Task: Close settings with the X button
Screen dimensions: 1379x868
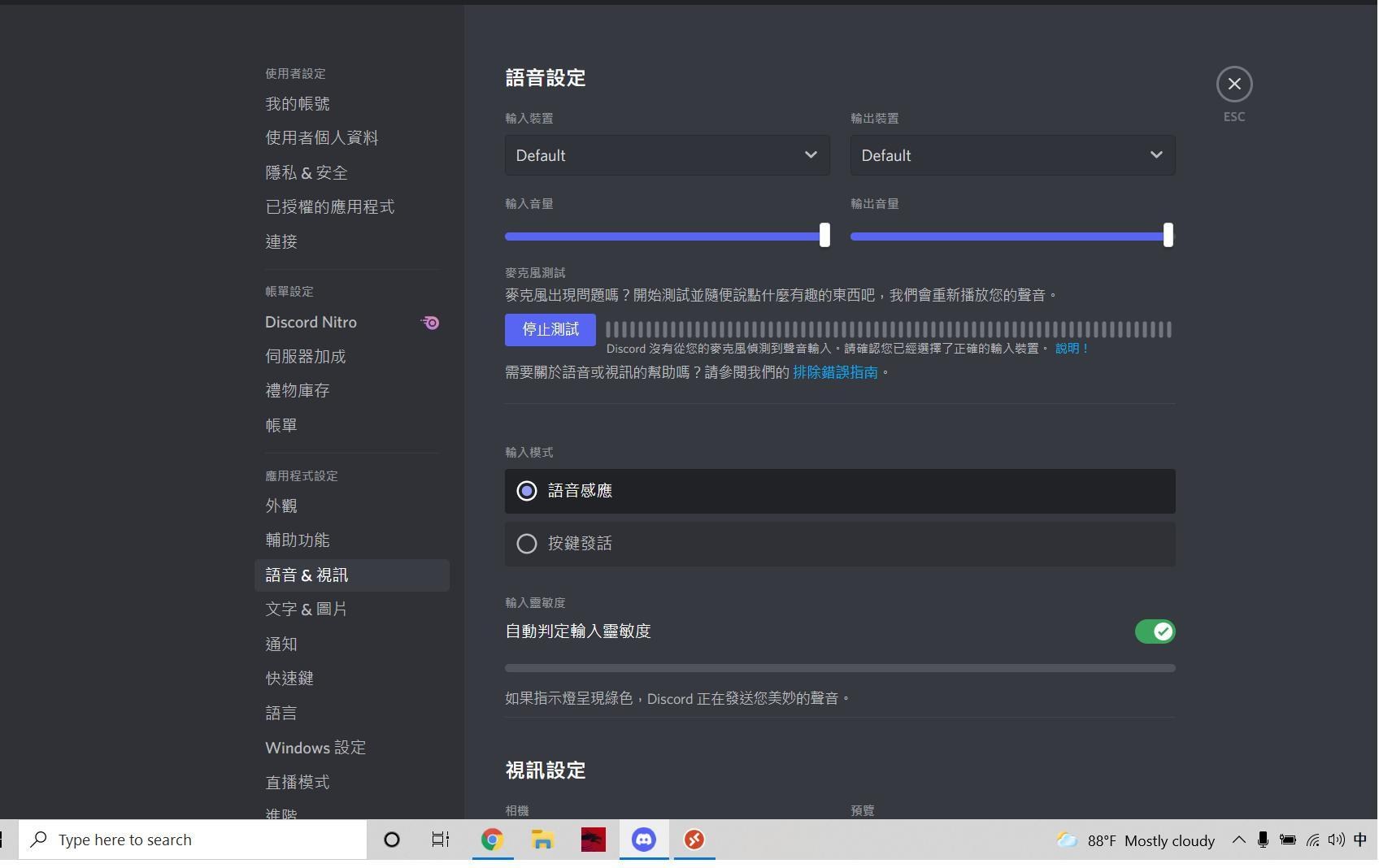Action: 1236,84
